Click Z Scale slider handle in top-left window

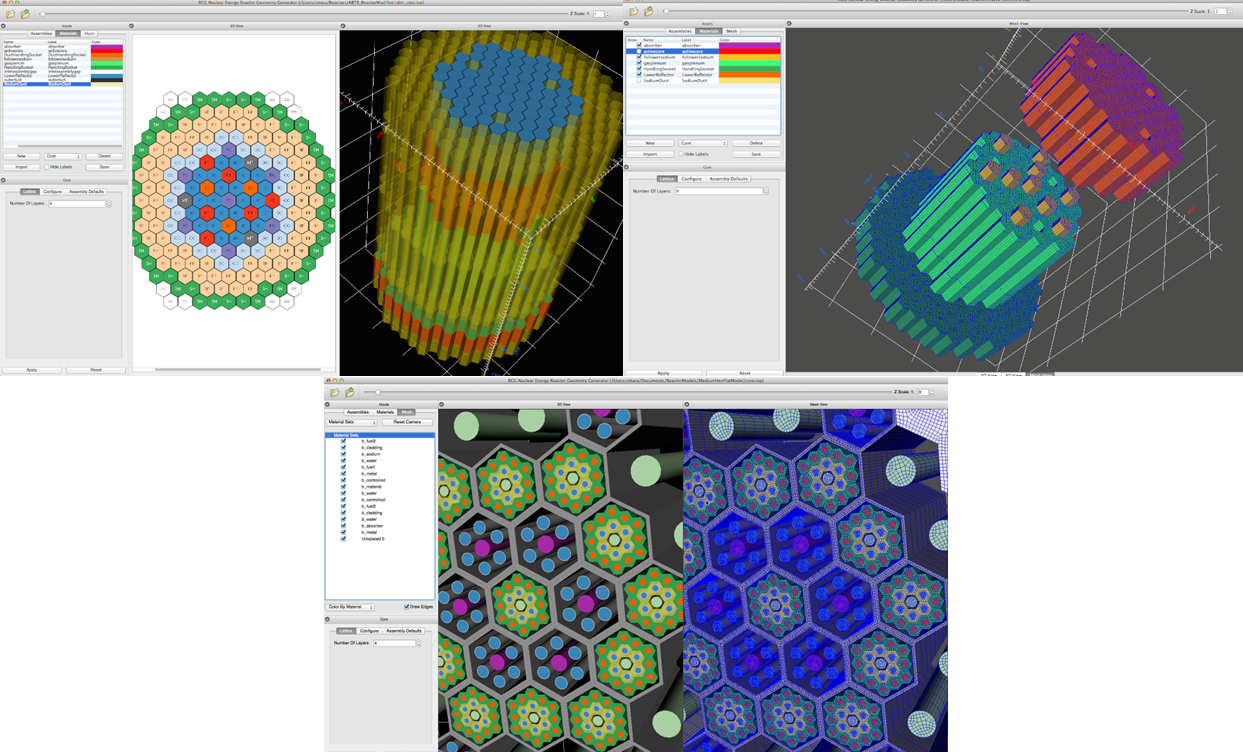point(42,14)
